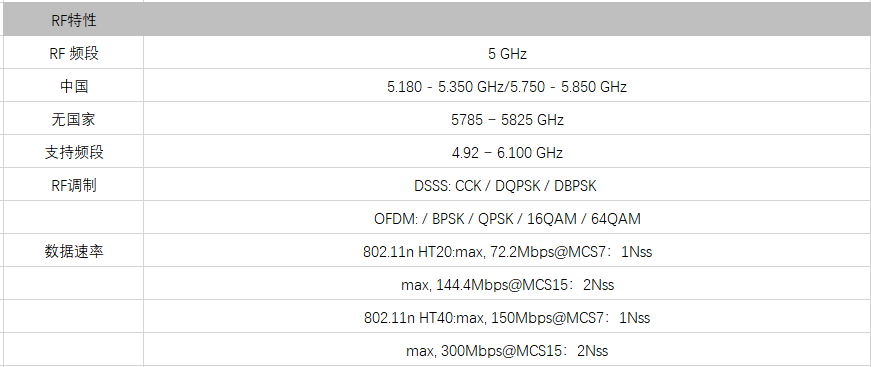Click the 无国家 label cell

74,119
